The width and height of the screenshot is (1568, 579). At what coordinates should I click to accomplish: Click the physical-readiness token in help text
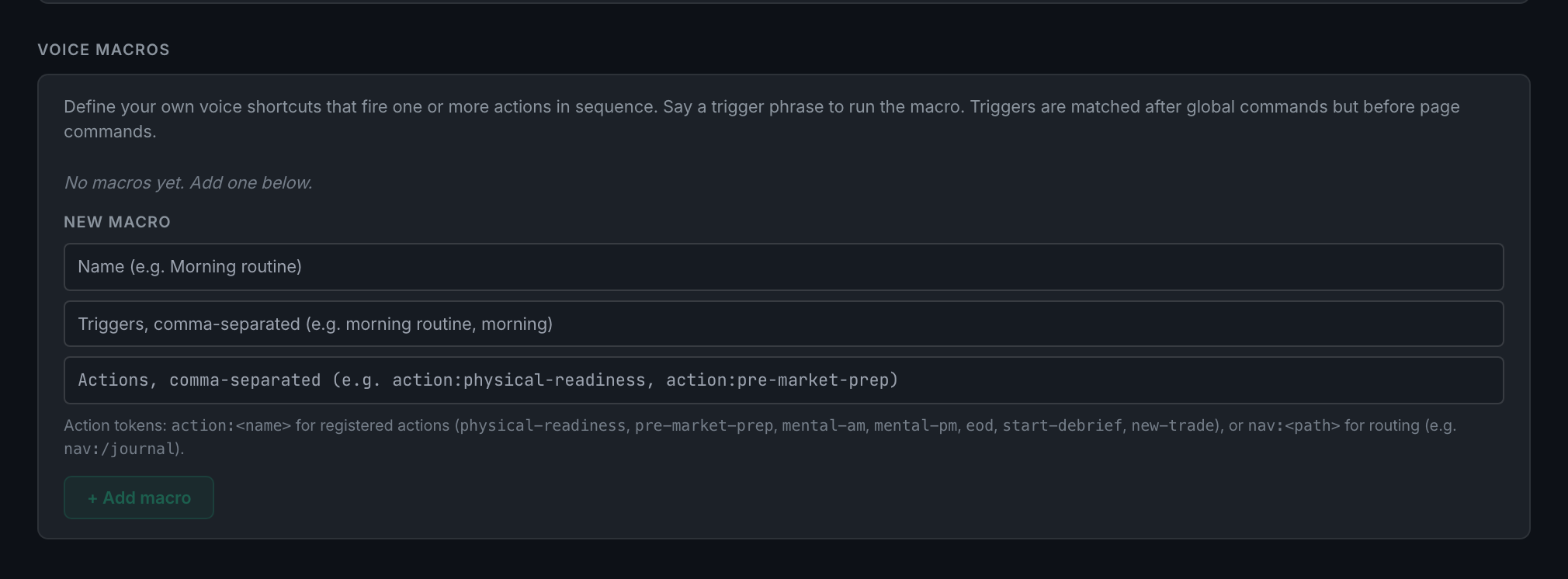coord(543,425)
